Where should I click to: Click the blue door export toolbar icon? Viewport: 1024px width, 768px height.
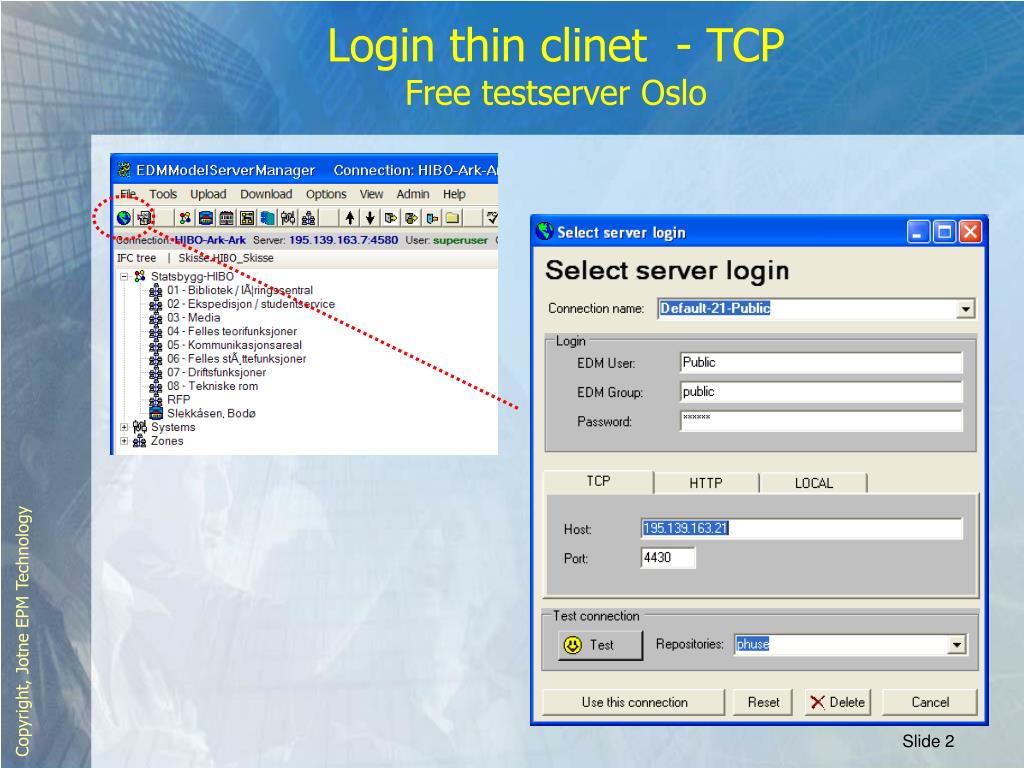(x=432, y=217)
